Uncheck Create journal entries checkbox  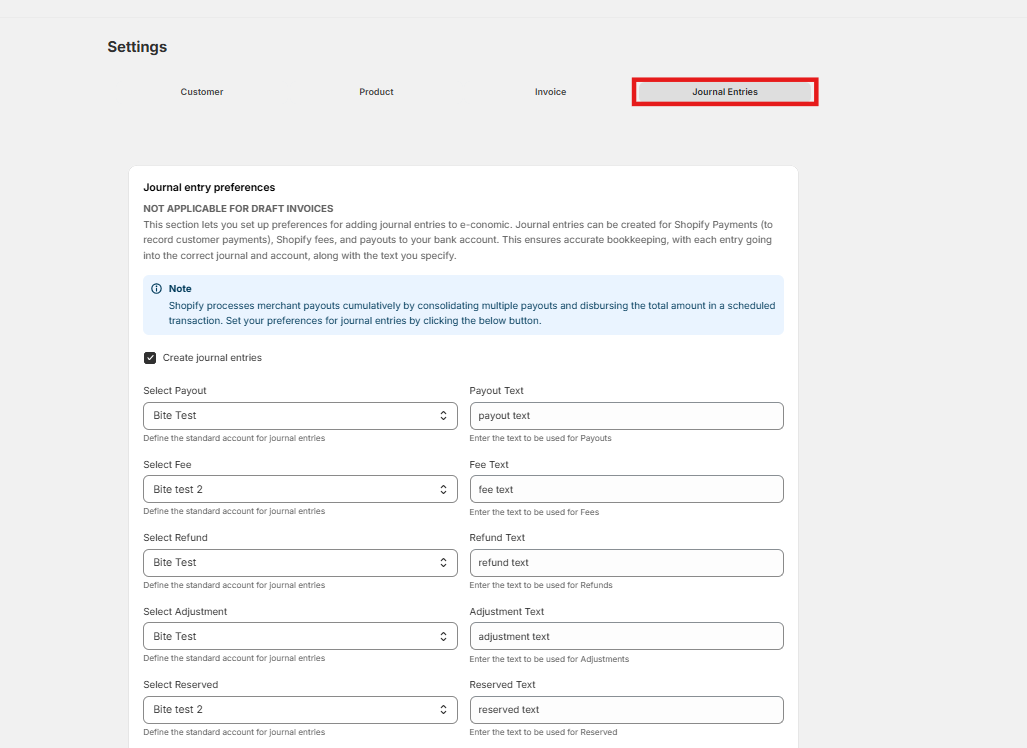click(x=150, y=358)
